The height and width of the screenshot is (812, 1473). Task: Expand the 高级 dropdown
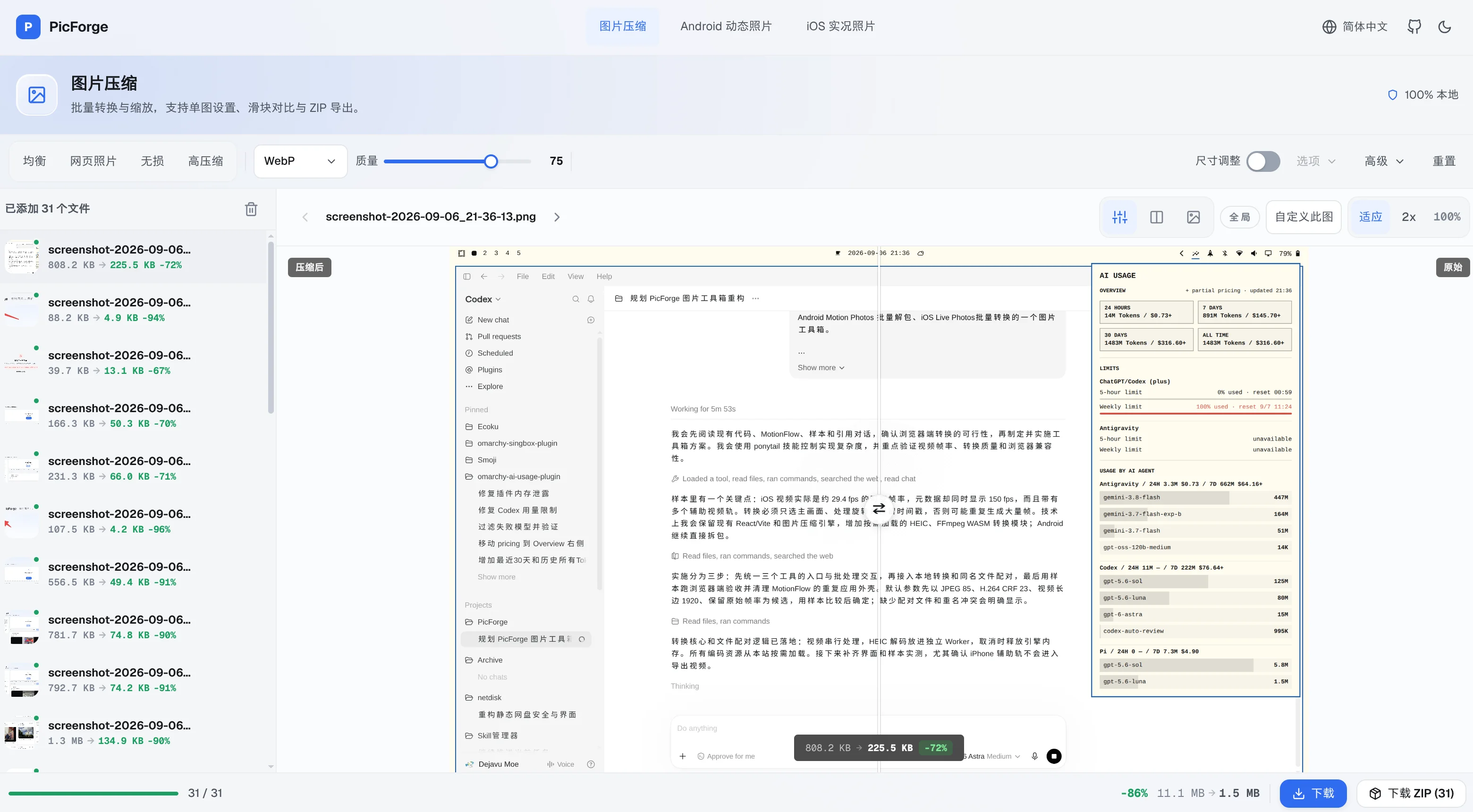1384,161
